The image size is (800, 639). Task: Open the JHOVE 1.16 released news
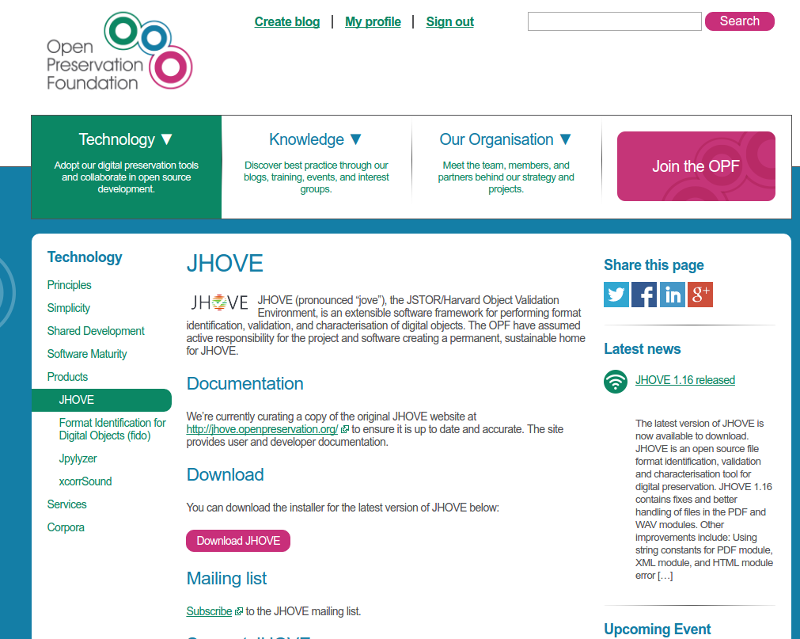pos(685,380)
